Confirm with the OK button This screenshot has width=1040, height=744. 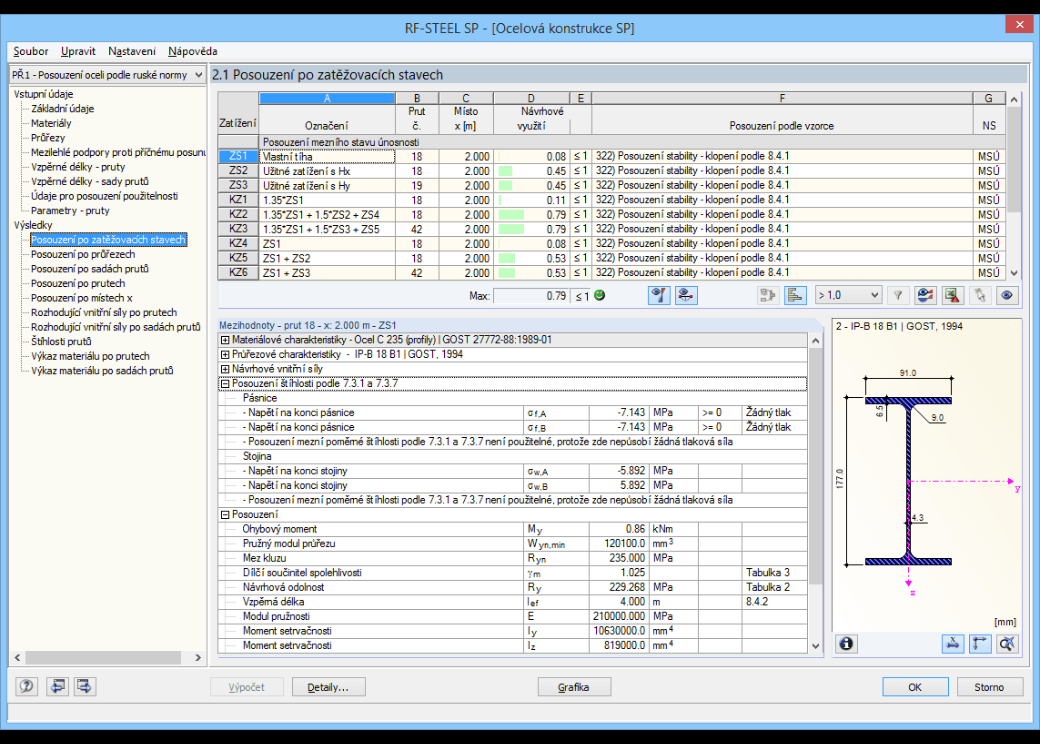[915, 687]
